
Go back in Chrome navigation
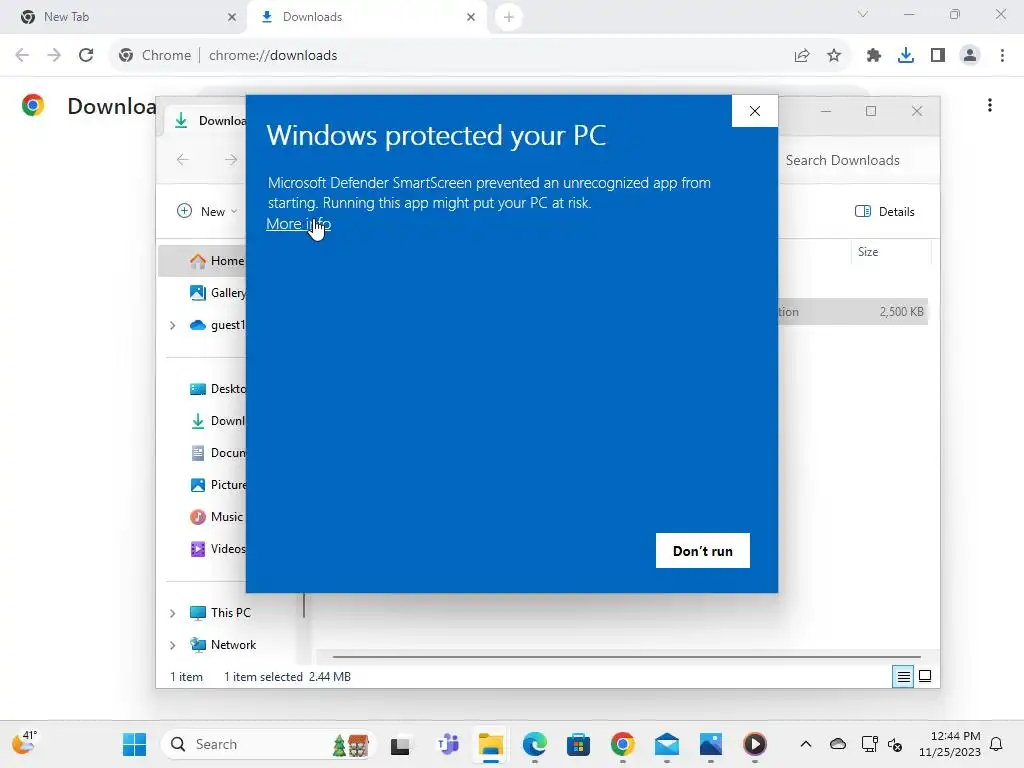click(x=22, y=56)
